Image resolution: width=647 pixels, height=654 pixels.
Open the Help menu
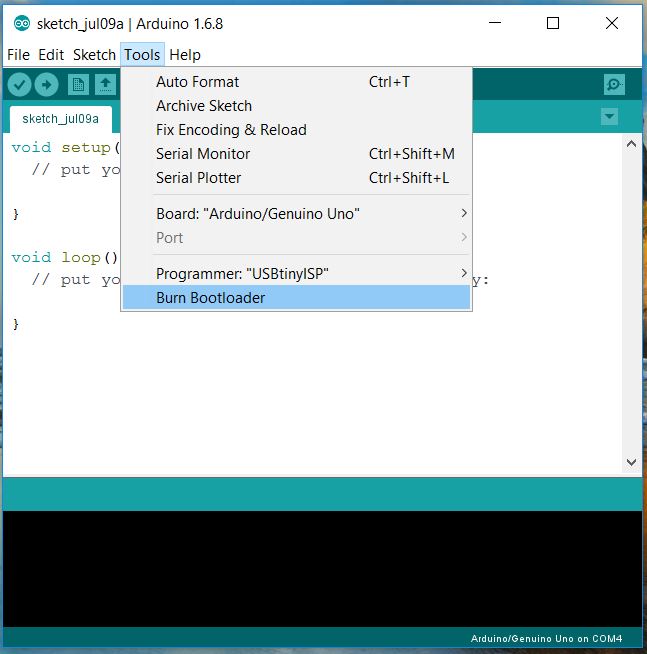pos(185,55)
